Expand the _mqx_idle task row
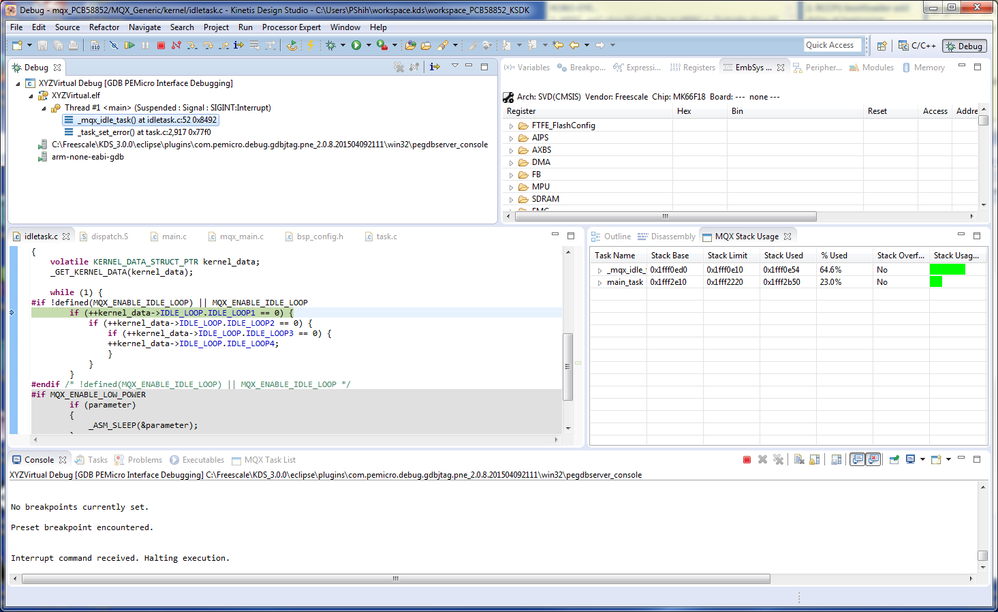998x612 pixels. click(x=599, y=270)
